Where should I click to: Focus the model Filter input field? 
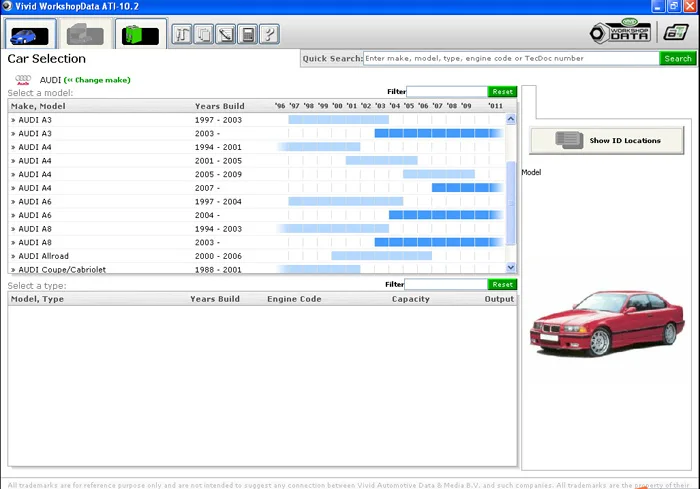[x=447, y=92]
